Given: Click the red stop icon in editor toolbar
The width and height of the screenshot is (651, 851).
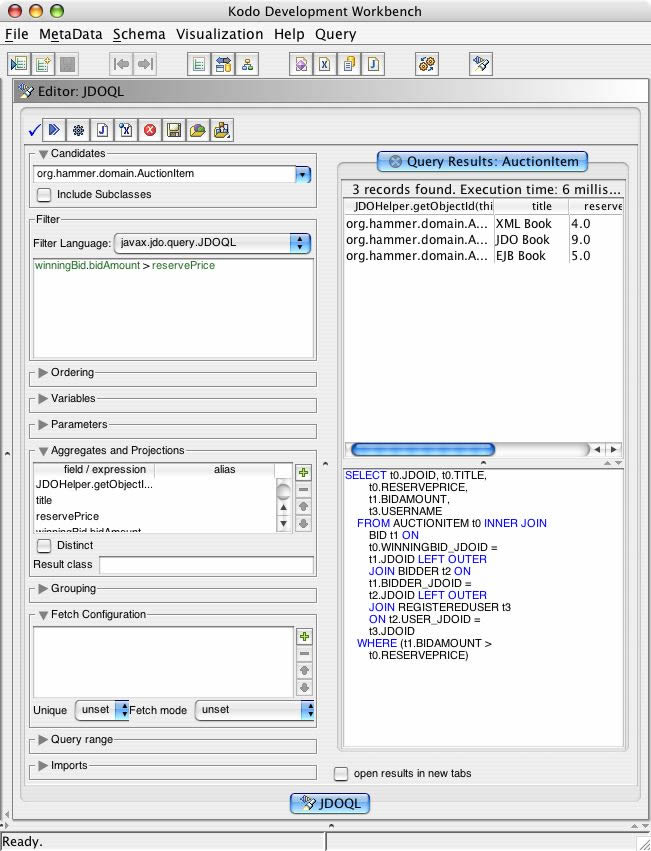Looking at the screenshot, I should [x=150, y=129].
